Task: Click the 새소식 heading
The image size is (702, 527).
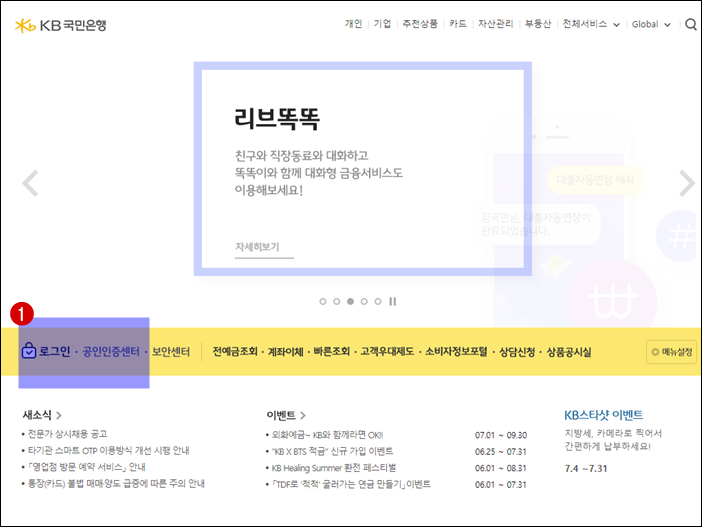Action: click(x=37, y=415)
